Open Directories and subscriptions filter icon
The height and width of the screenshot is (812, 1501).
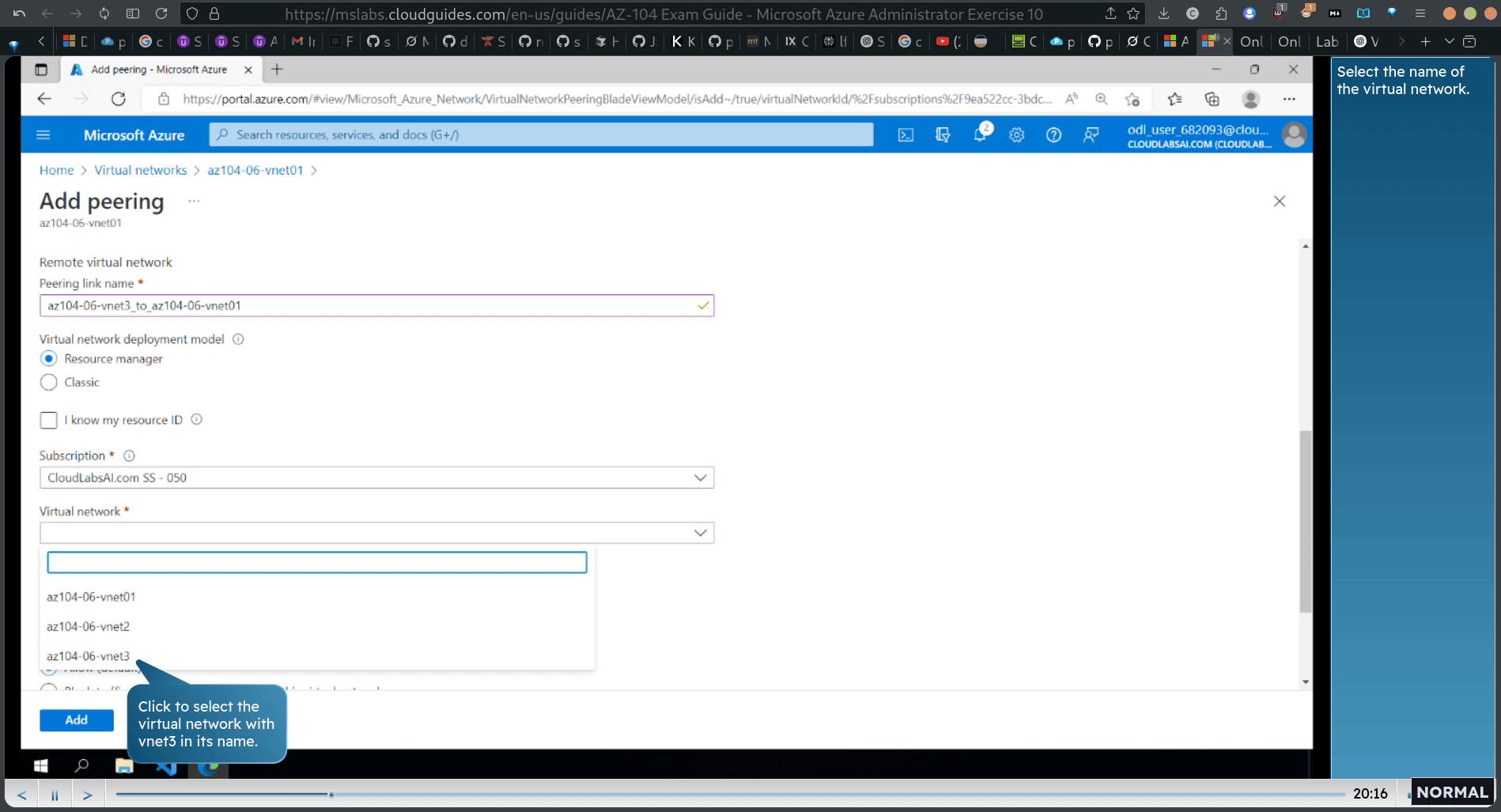[x=943, y=135]
